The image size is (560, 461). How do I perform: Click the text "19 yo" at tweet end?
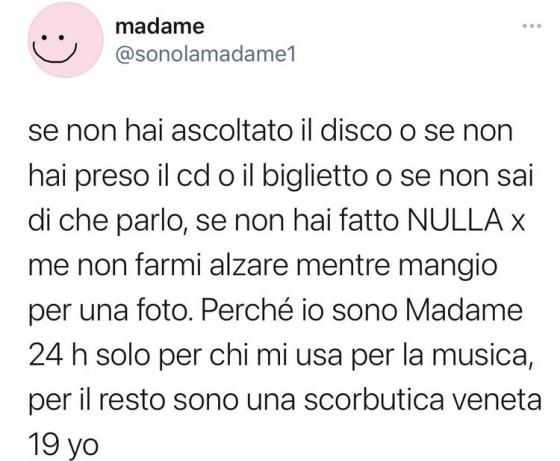coord(63,446)
